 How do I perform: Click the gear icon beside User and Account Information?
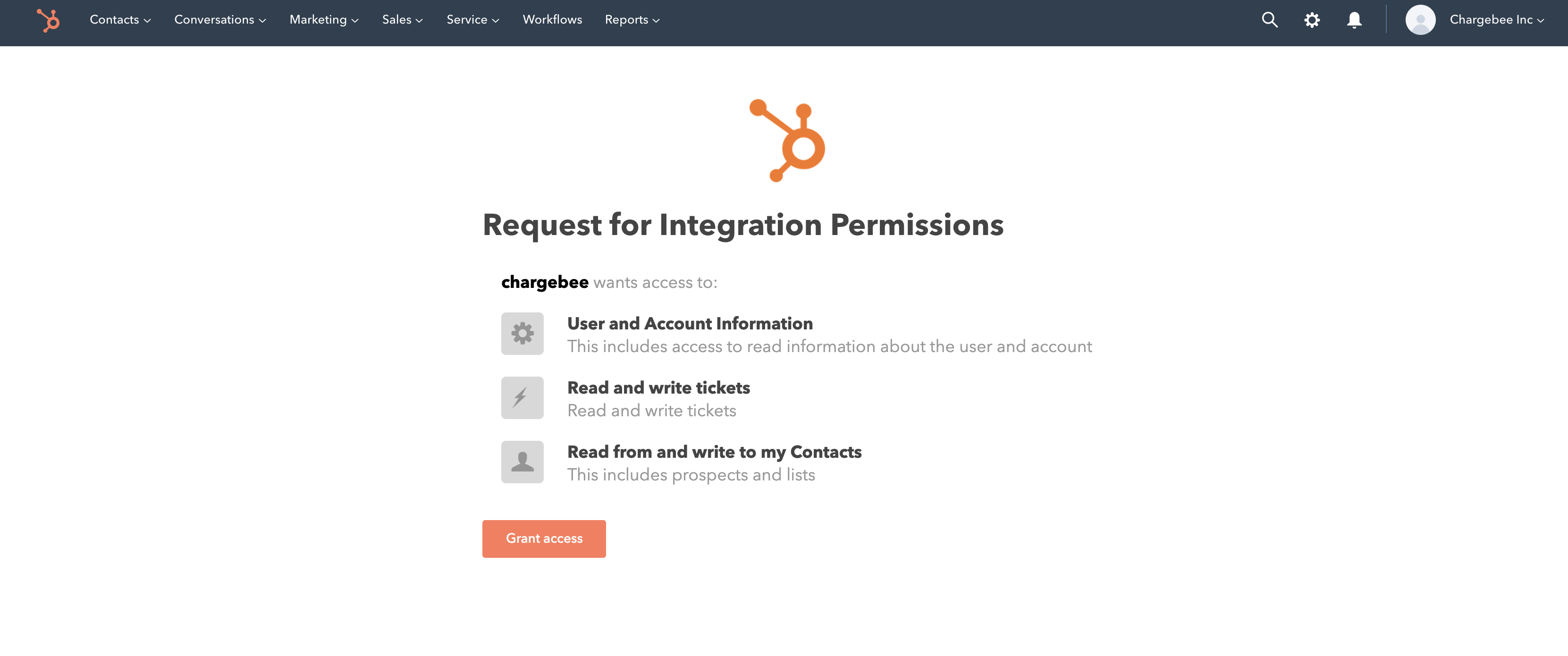click(x=522, y=334)
